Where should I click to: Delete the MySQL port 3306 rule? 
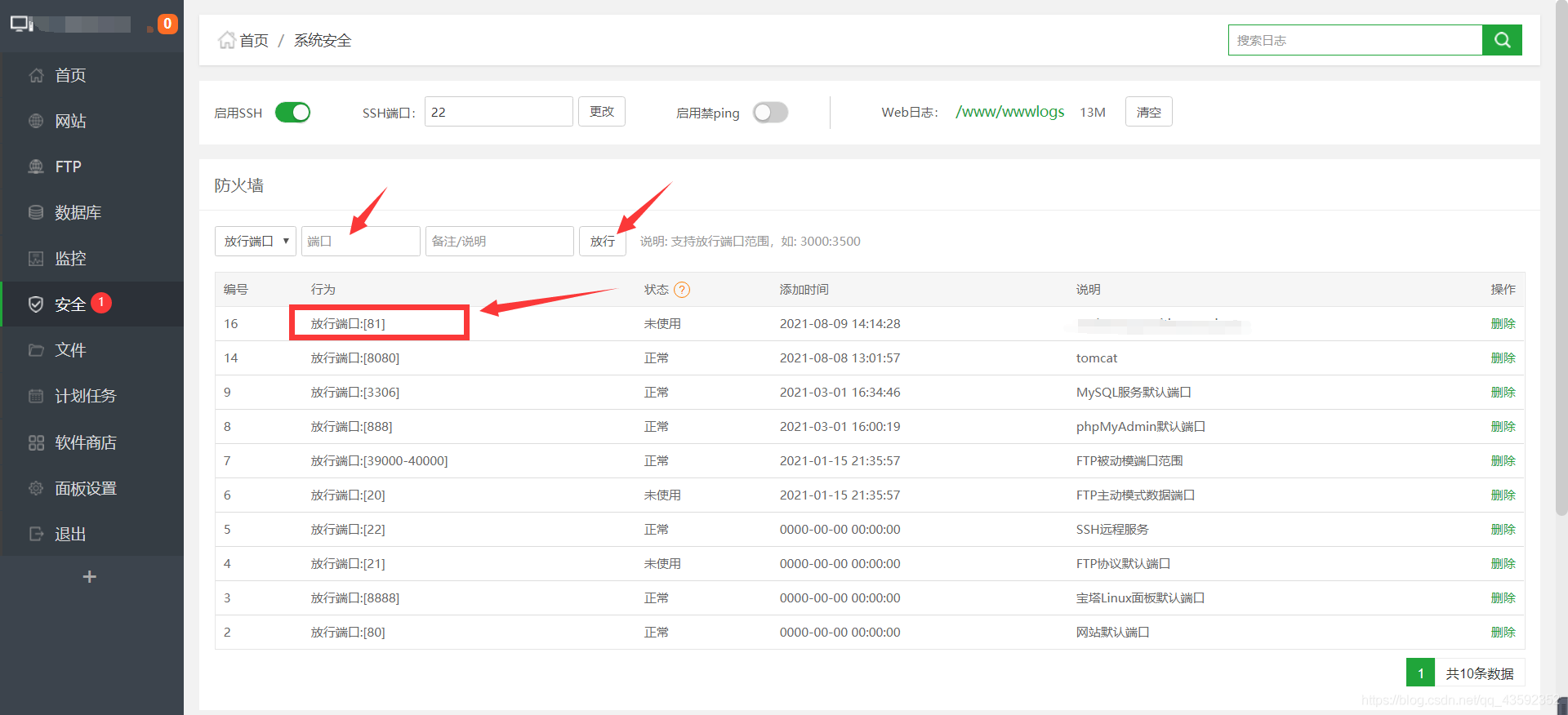point(1503,393)
